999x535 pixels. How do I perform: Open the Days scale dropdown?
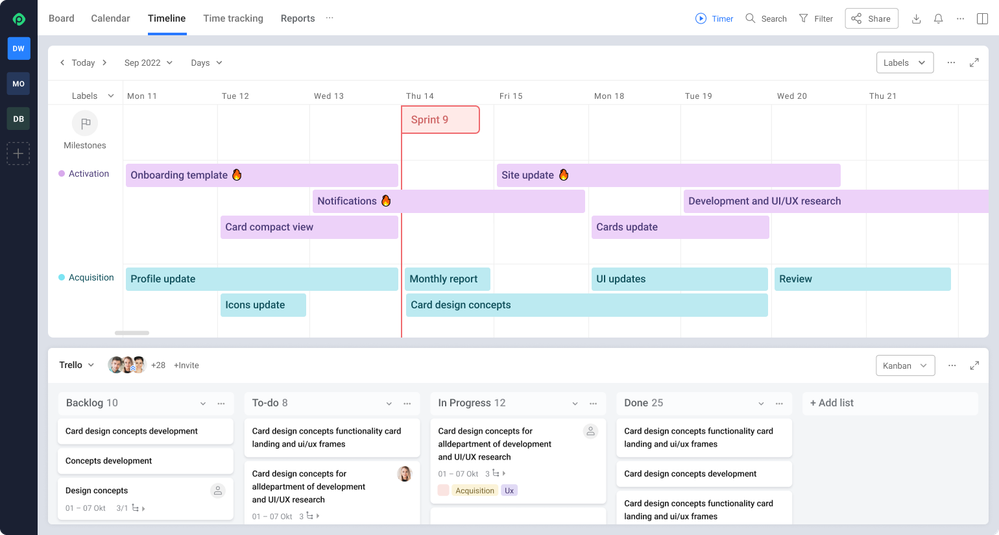(206, 62)
